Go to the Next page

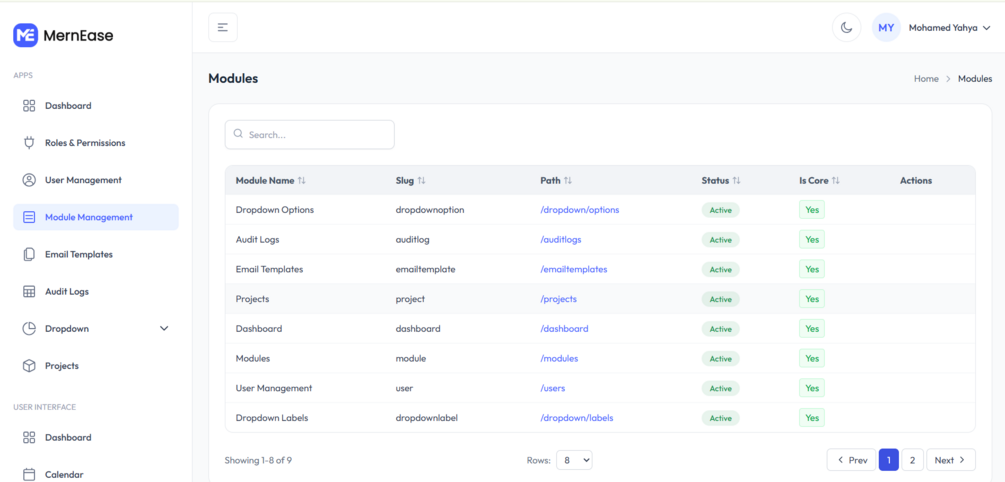pyautogui.click(x=950, y=460)
